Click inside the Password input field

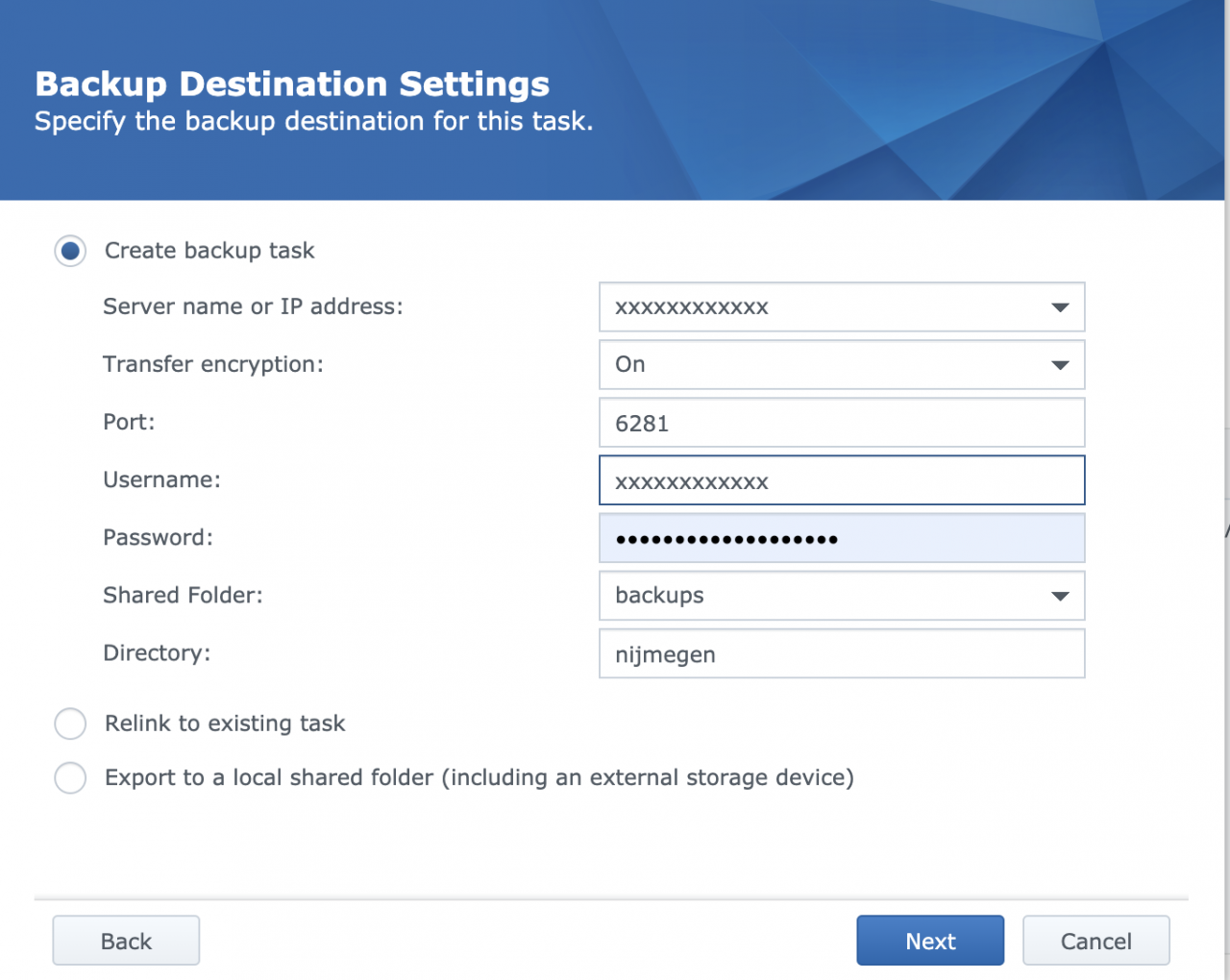841,538
